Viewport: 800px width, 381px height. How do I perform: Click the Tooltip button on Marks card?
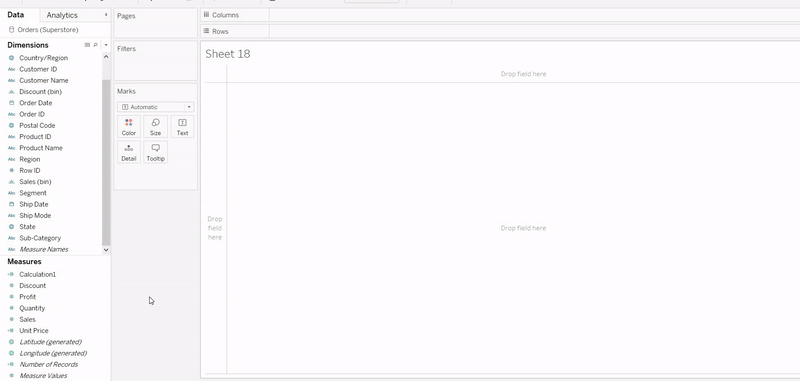coord(156,152)
